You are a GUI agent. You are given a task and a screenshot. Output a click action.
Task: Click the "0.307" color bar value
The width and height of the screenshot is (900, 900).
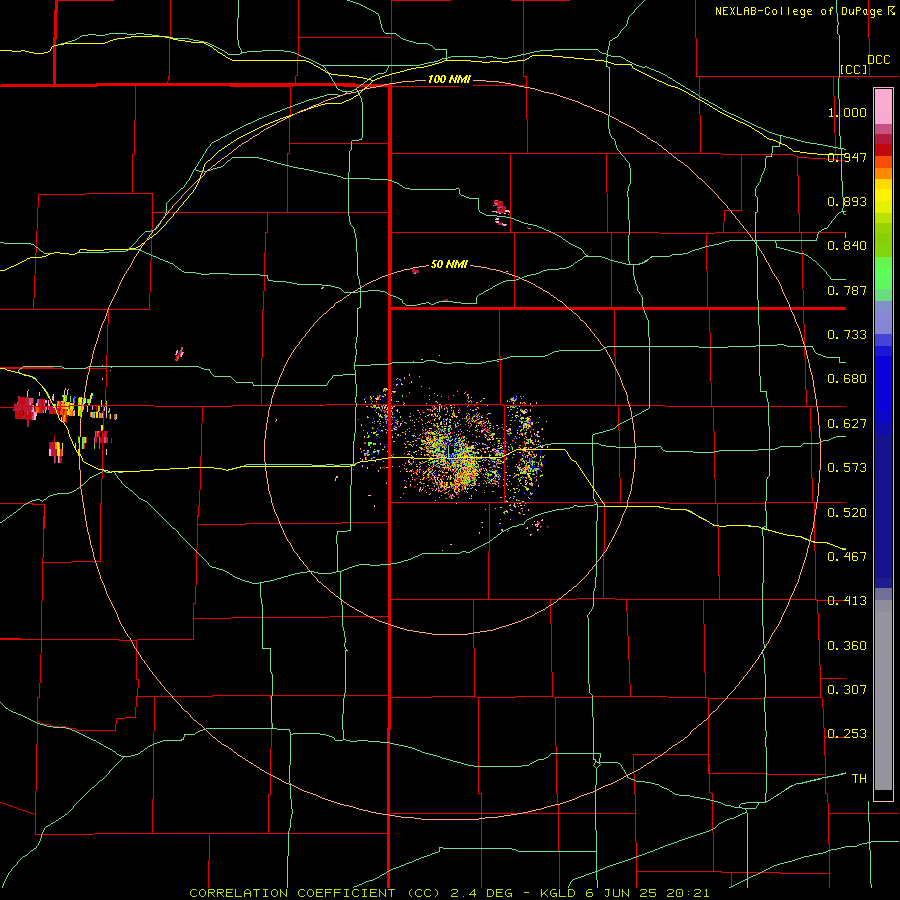tap(847, 689)
